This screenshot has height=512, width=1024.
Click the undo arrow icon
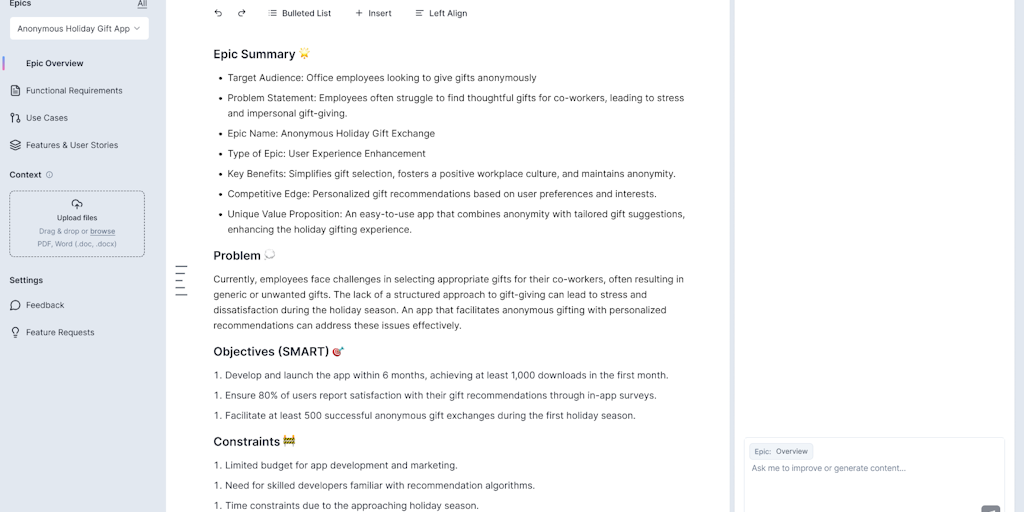(218, 13)
